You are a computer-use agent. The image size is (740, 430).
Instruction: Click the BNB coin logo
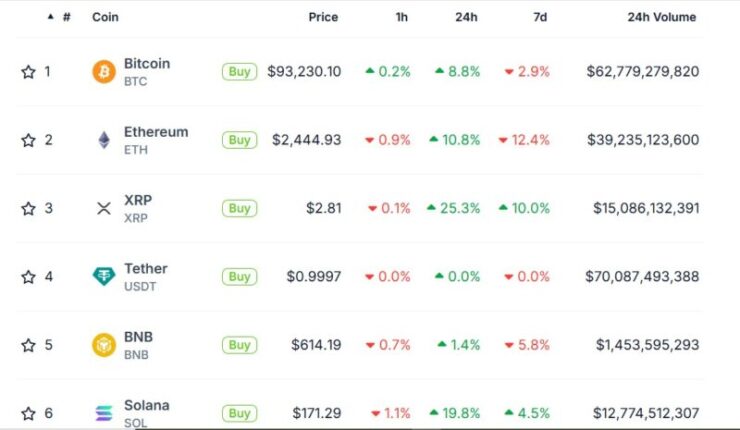(x=104, y=345)
